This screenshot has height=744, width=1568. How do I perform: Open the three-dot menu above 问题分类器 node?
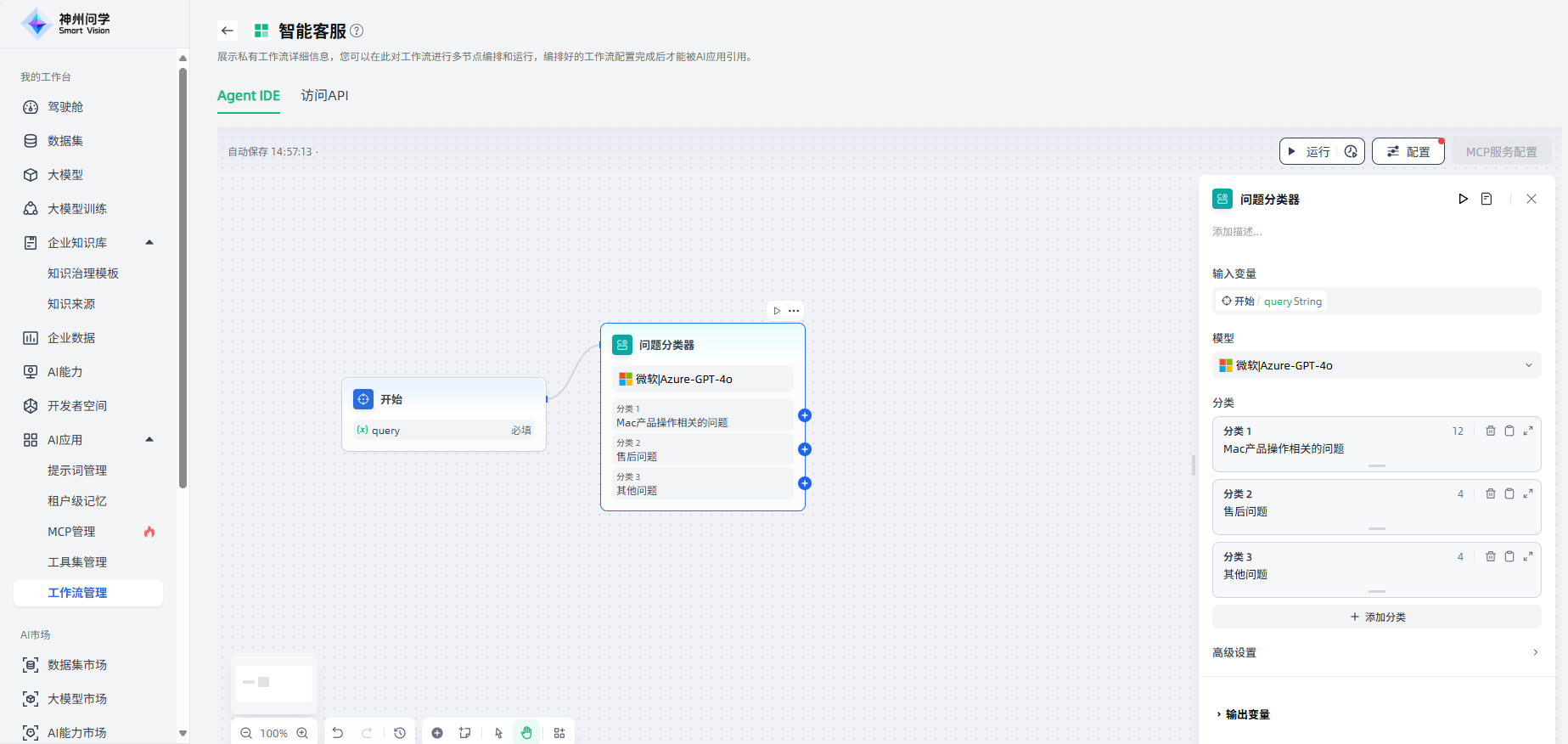tap(794, 311)
